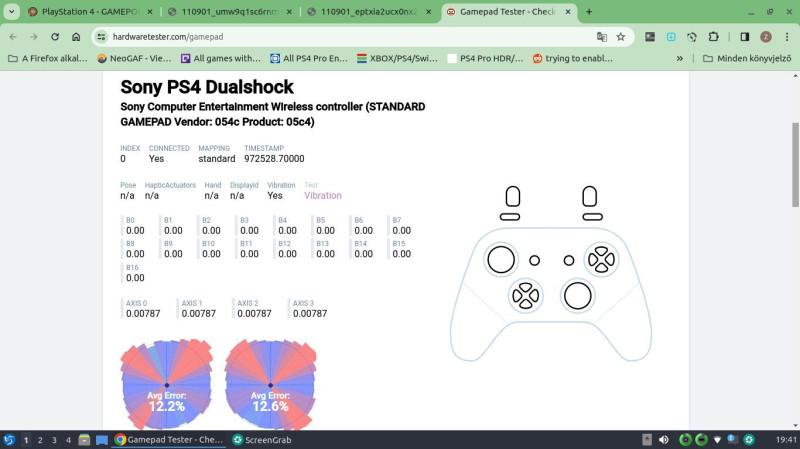This screenshot has width=800, height=449.
Task: Open a new browser tab
Action: (x=589, y=12)
